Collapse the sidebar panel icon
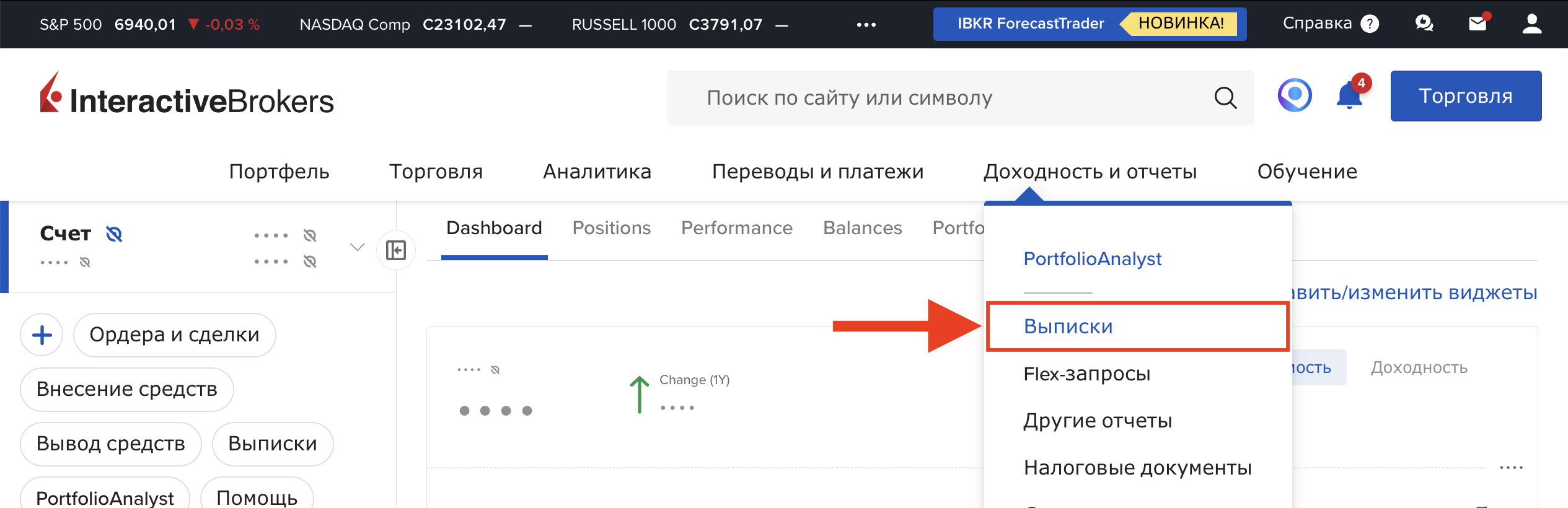Screen dimensions: 1568x508 pyautogui.click(x=396, y=250)
